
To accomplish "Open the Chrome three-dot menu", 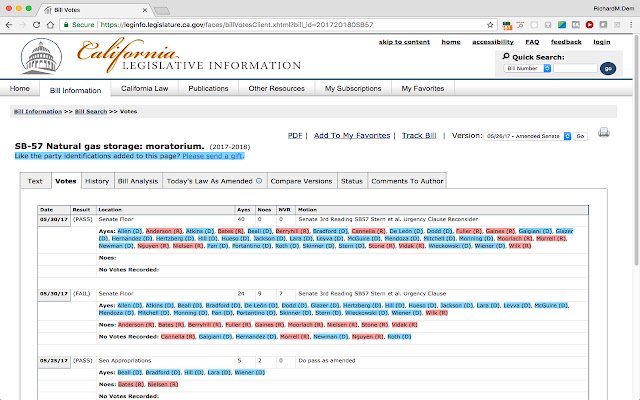I will (x=631, y=25).
